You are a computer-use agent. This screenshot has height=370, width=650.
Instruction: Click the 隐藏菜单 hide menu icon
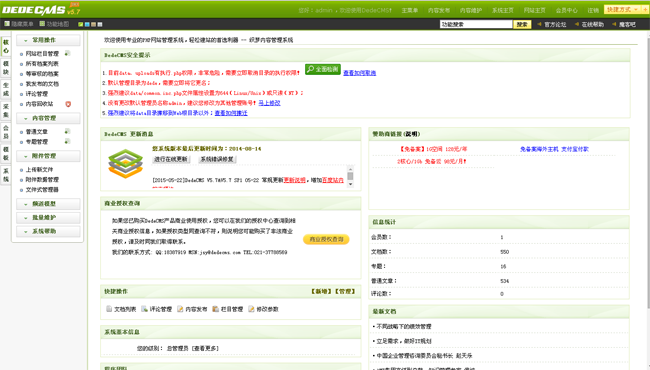(7, 24)
